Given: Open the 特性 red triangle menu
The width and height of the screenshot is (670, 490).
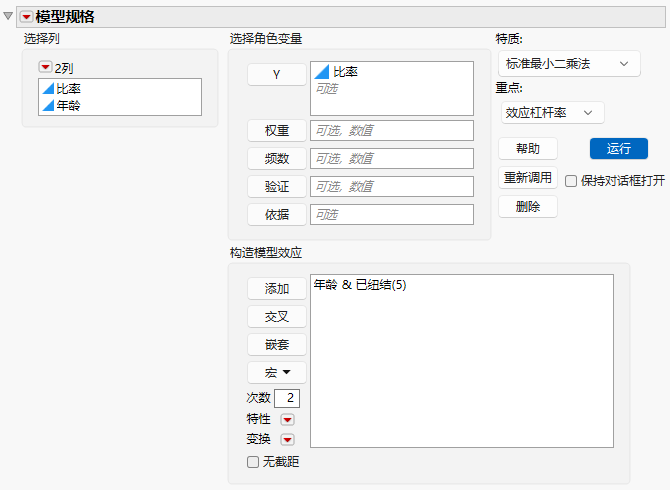Looking at the screenshot, I should tap(287, 420).
